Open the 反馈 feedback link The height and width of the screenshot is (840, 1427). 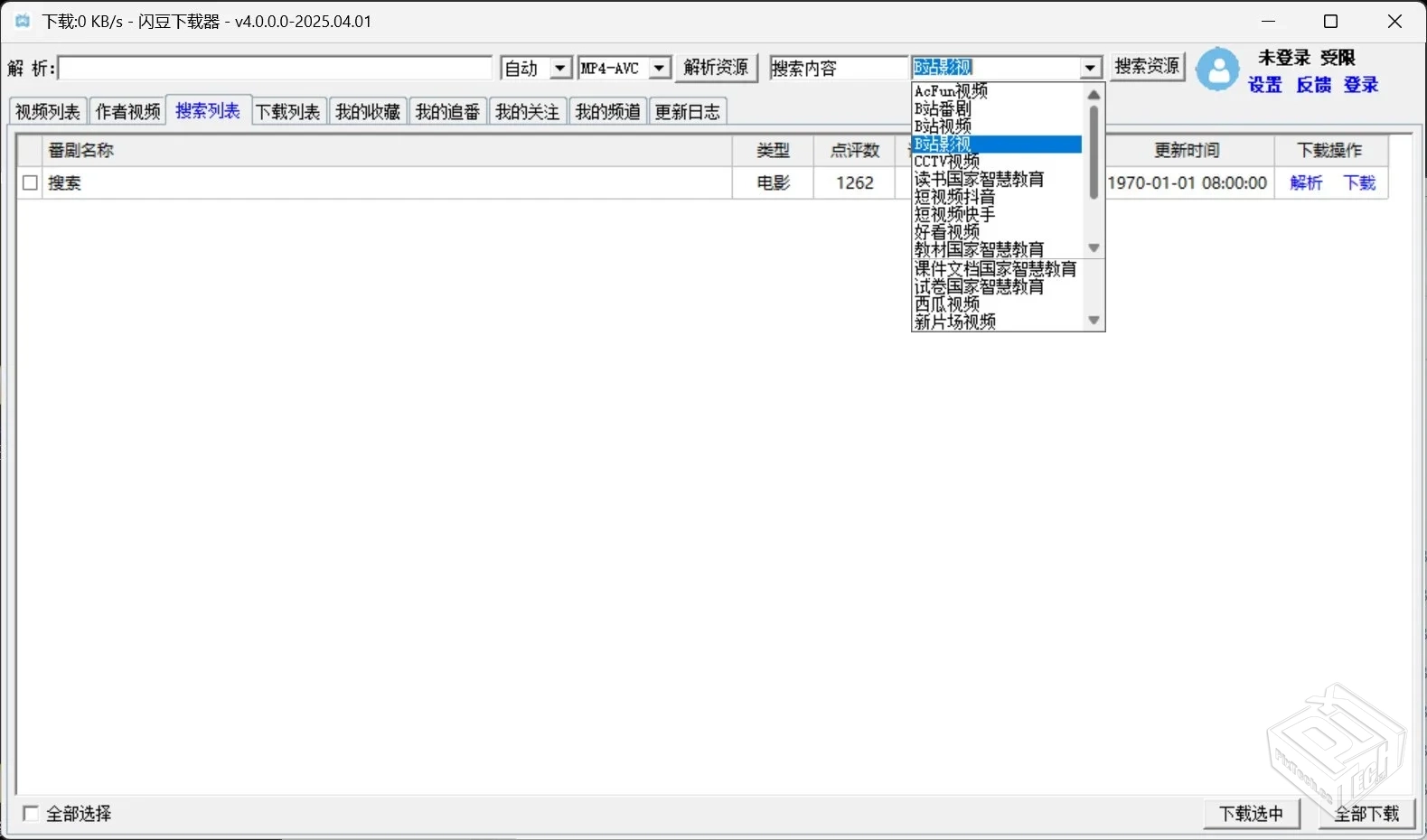(1313, 85)
